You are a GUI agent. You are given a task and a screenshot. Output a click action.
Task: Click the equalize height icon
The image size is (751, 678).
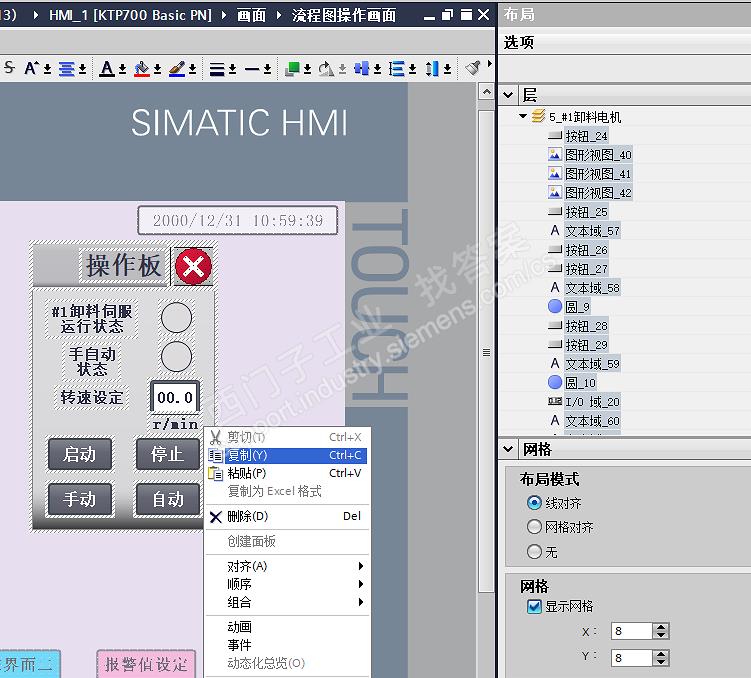pos(432,68)
